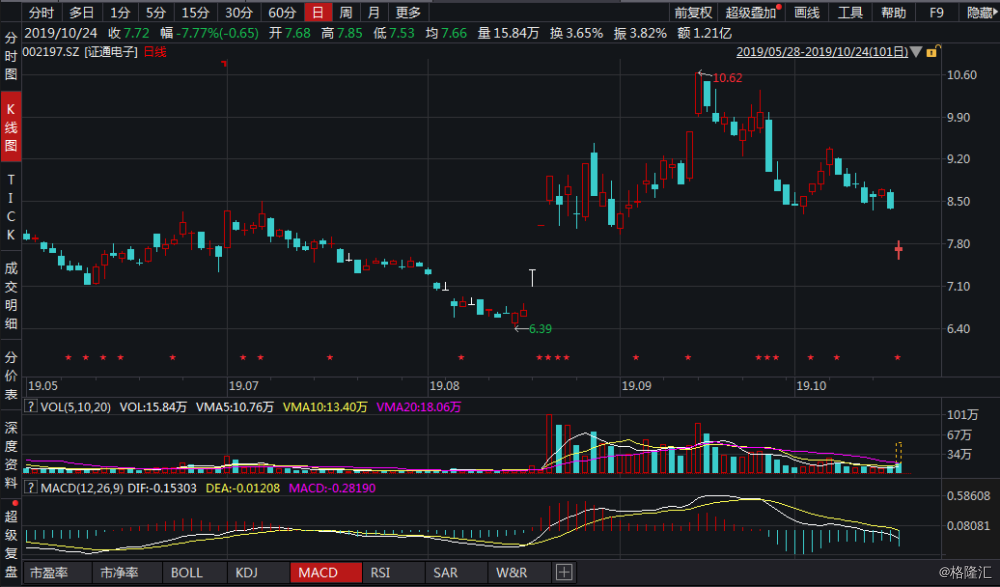Screen dimensions: 1000x587
Task: Open 深度资料 in the left sidebar
Action: pos(11,455)
